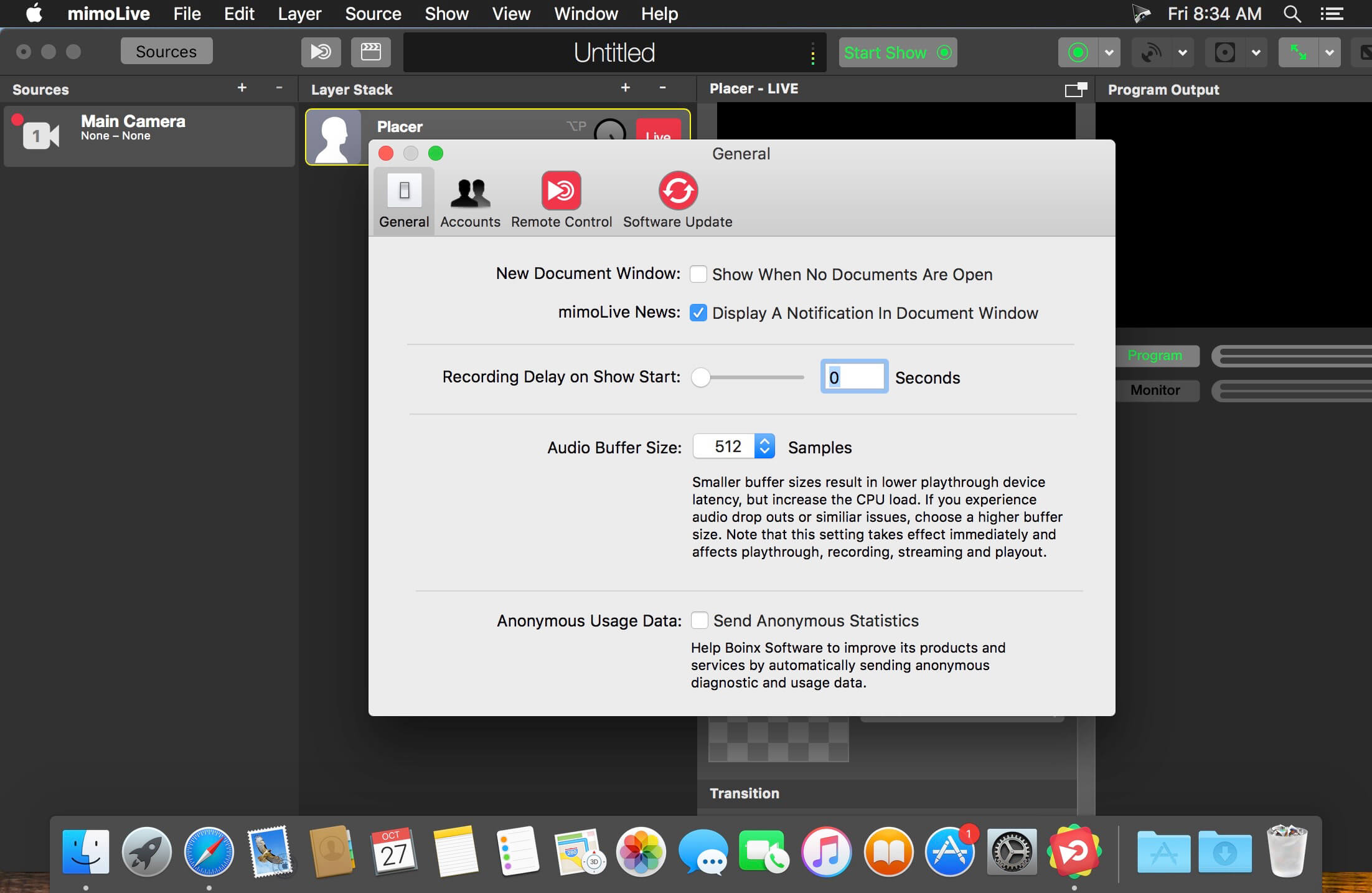Expand the dropdown next to fullscreen icon
1372x893 pixels.
pos(1330,52)
